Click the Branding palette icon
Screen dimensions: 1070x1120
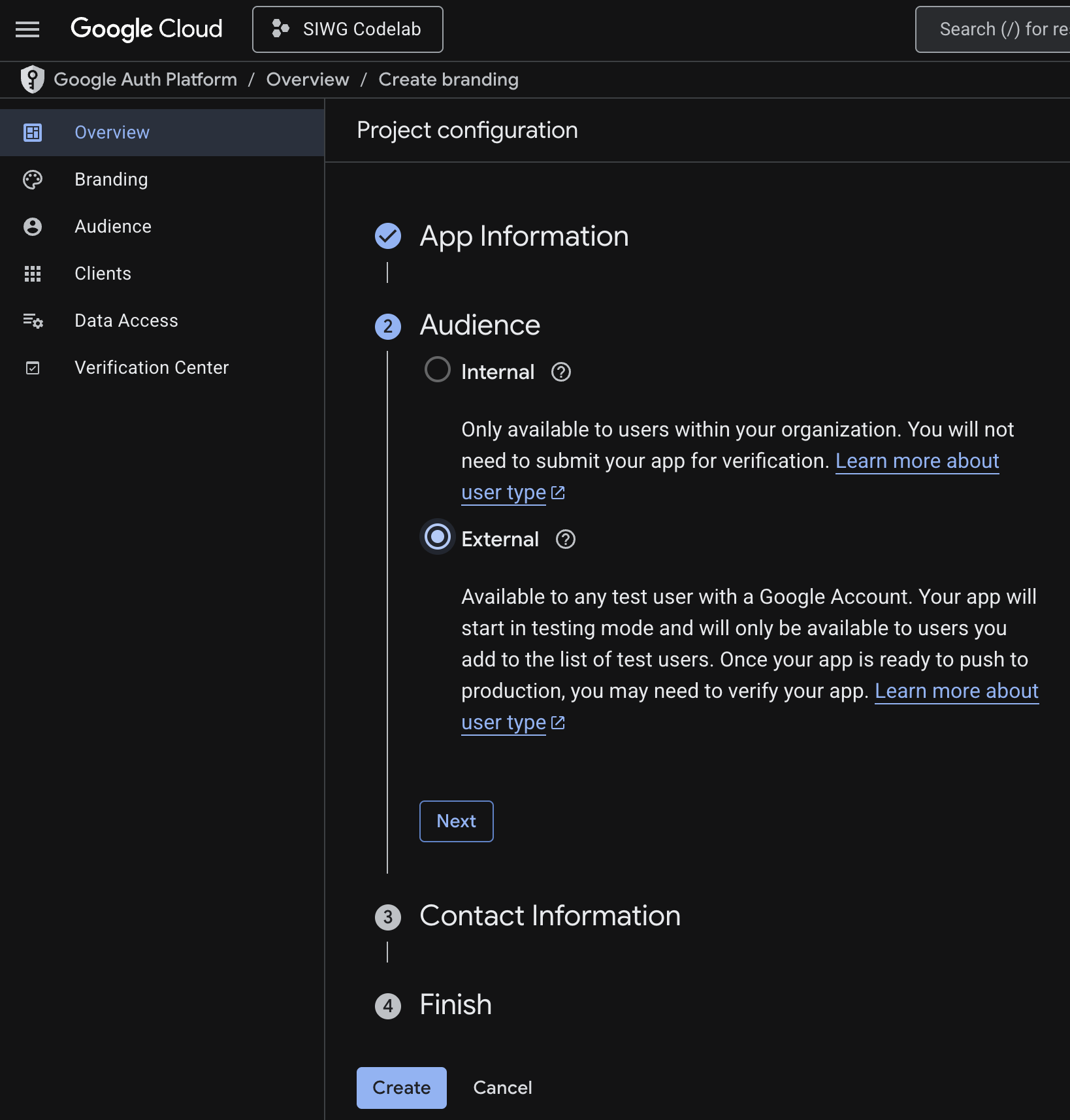click(33, 180)
